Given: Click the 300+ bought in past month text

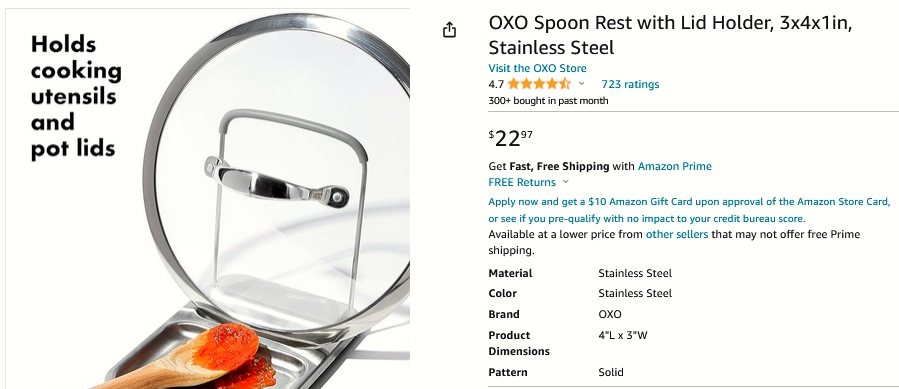Looking at the screenshot, I should [x=548, y=101].
